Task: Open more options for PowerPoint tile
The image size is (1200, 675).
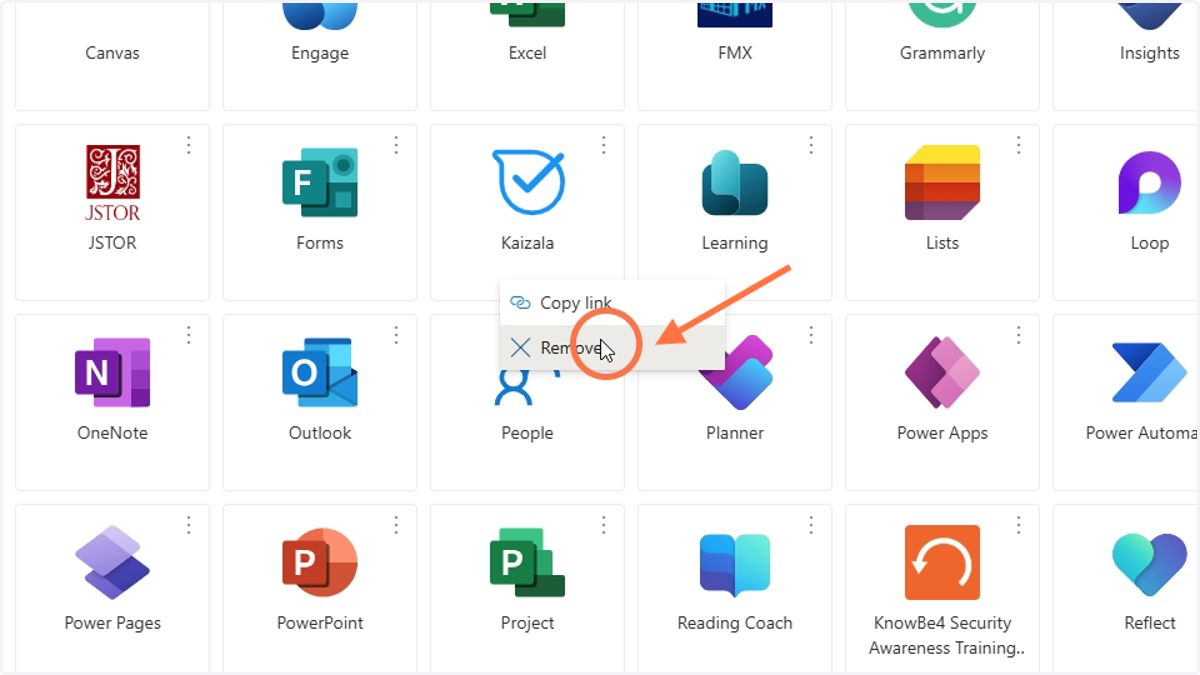Action: (396, 525)
